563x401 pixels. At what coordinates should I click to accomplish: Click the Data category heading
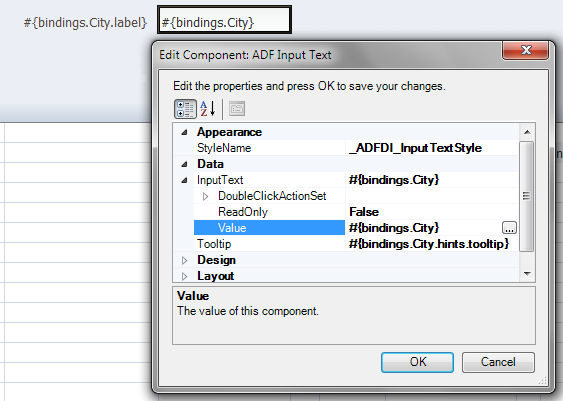(x=210, y=164)
